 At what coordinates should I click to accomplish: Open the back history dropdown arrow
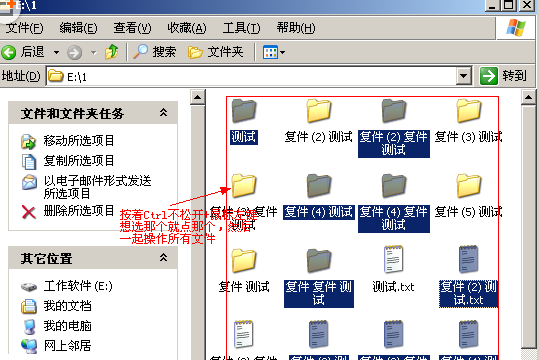(x=56, y=53)
